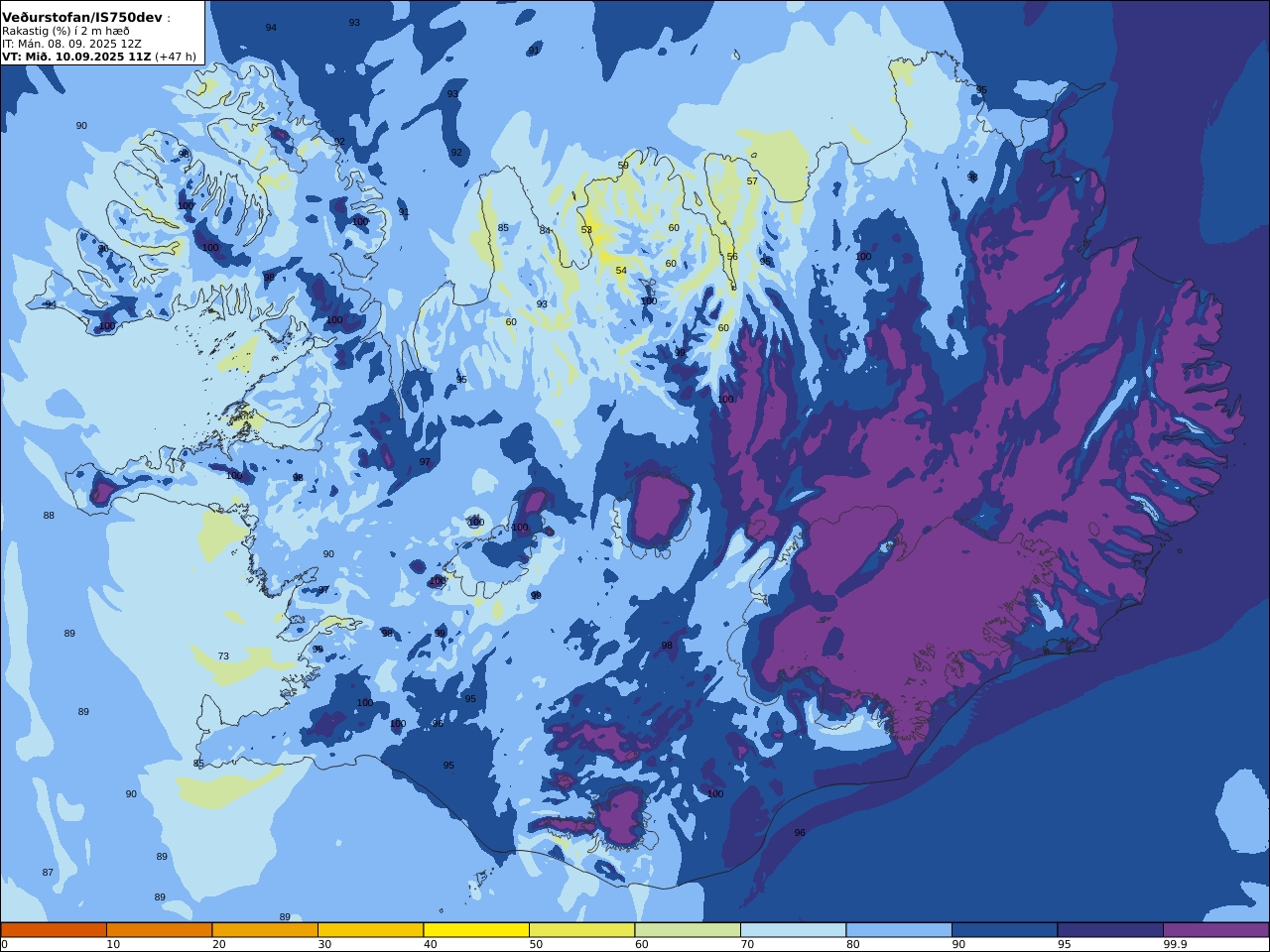Click the '56' humidity value on the map

[x=732, y=257]
